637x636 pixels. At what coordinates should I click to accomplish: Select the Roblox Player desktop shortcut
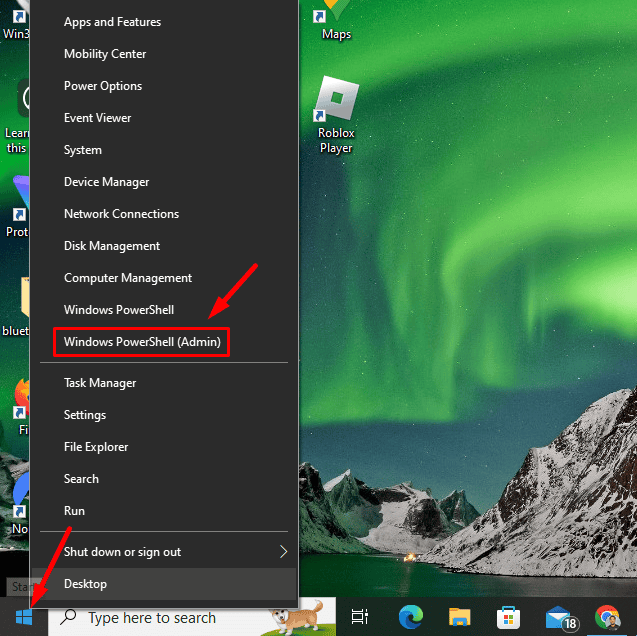click(336, 116)
